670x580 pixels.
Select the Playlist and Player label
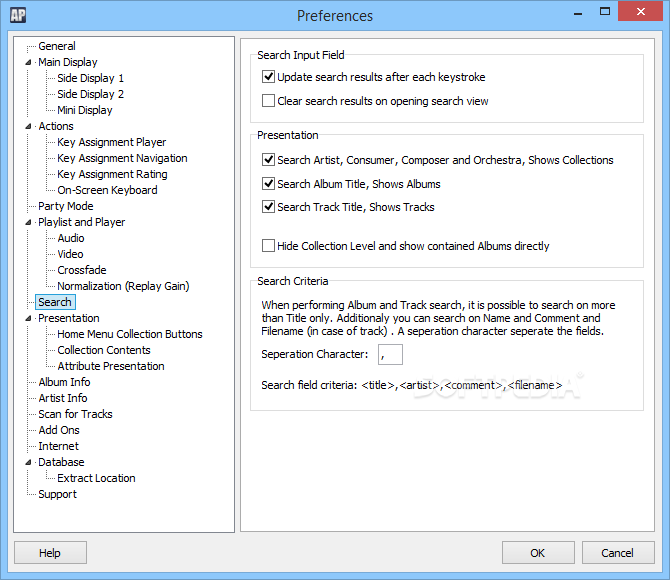pos(82,222)
